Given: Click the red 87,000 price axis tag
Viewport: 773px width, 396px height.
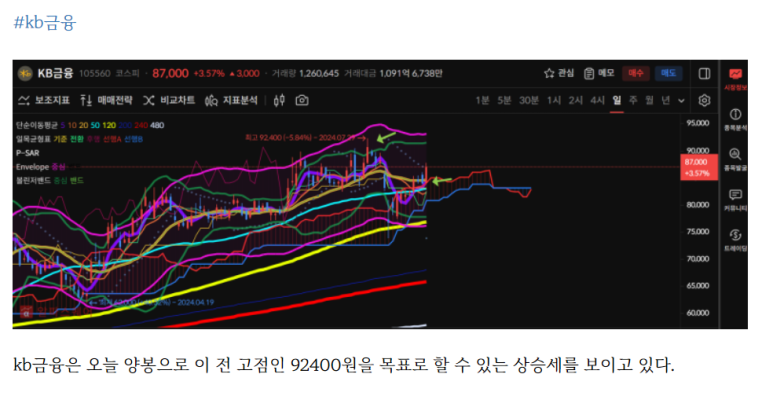Looking at the screenshot, I should coord(699,167).
